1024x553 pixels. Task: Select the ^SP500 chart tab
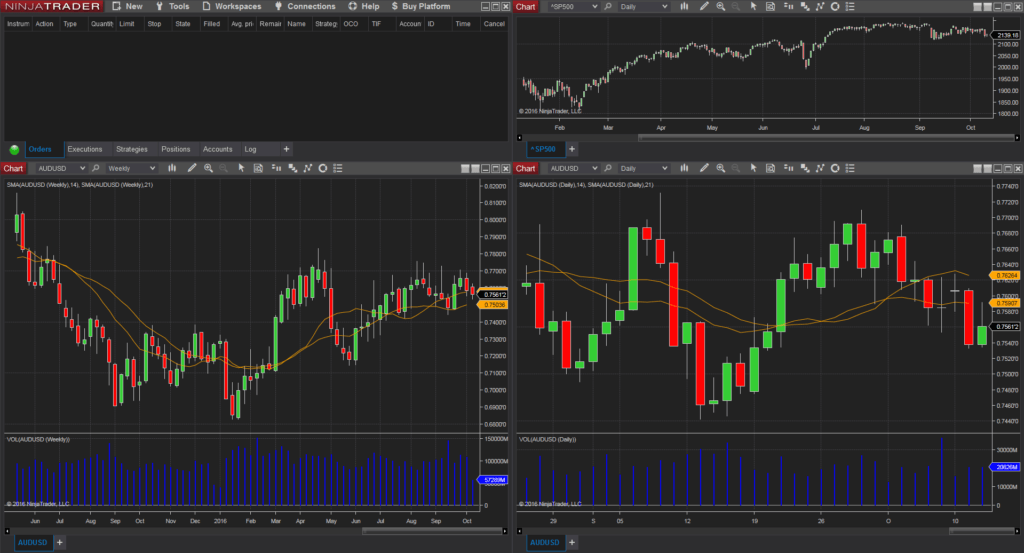pos(543,150)
